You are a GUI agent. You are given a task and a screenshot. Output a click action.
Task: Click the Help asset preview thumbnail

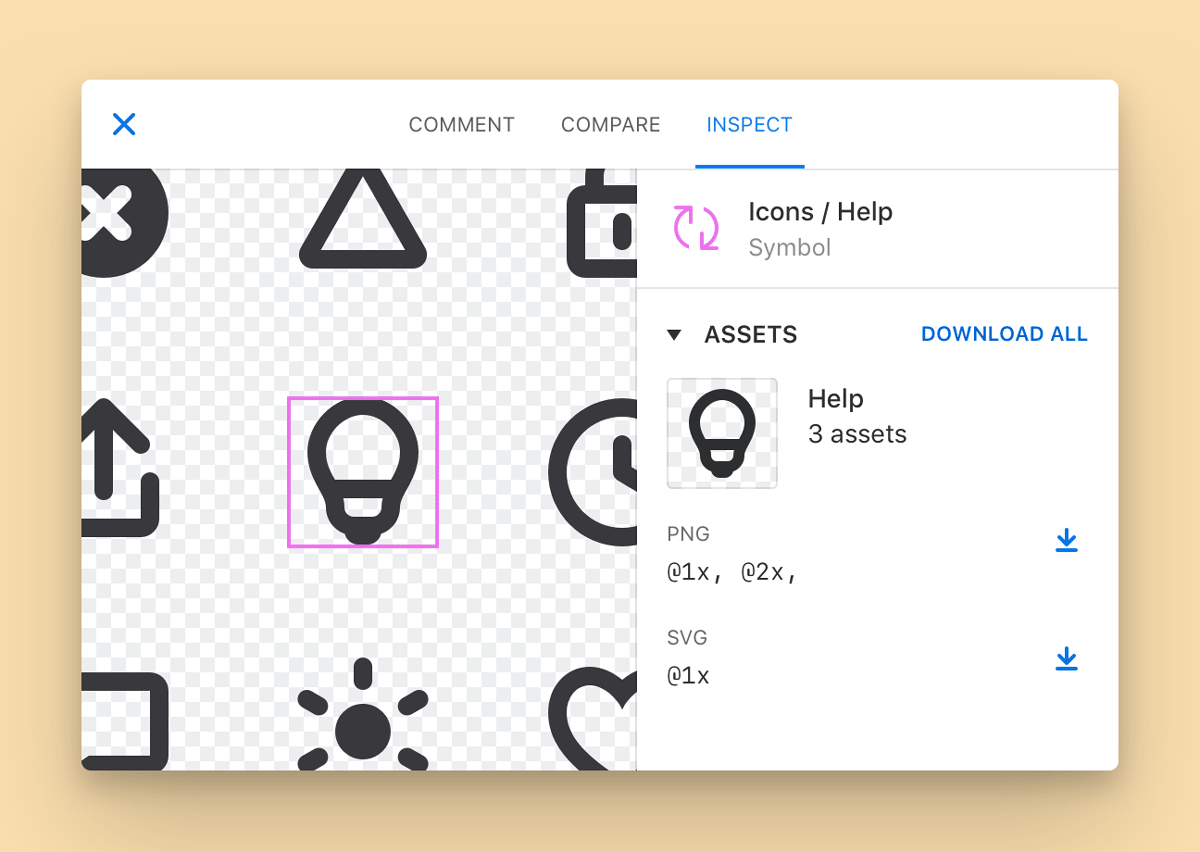(722, 432)
